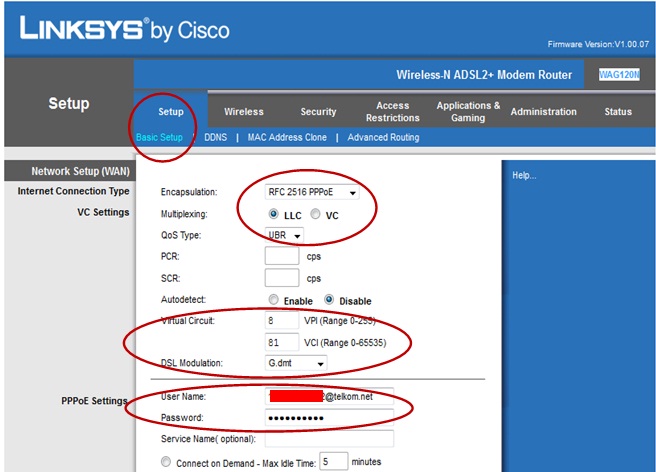Click the VC Settings label

click(103, 212)
